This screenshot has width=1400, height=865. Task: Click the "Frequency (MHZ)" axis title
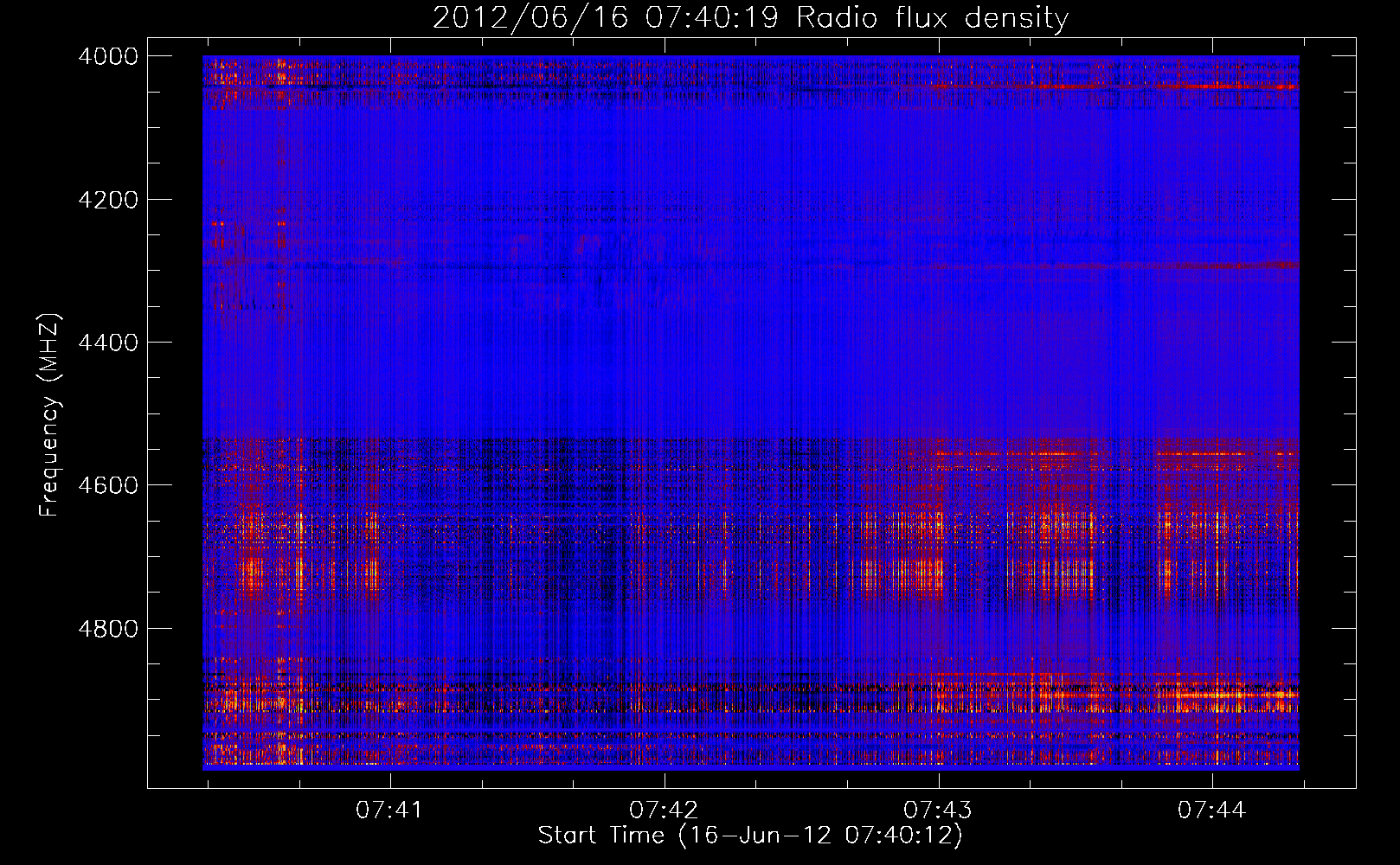(x=50, y=415)
